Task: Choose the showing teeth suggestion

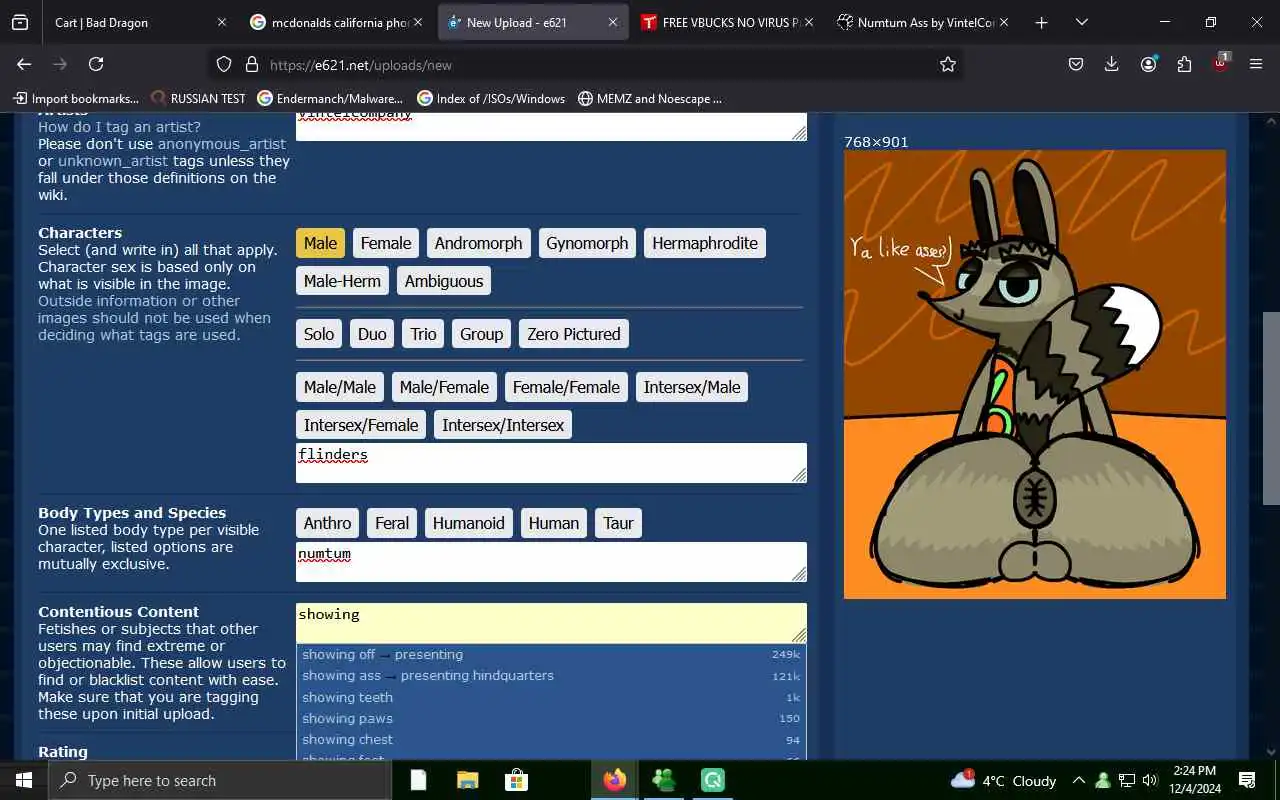Action: (551, 698)
